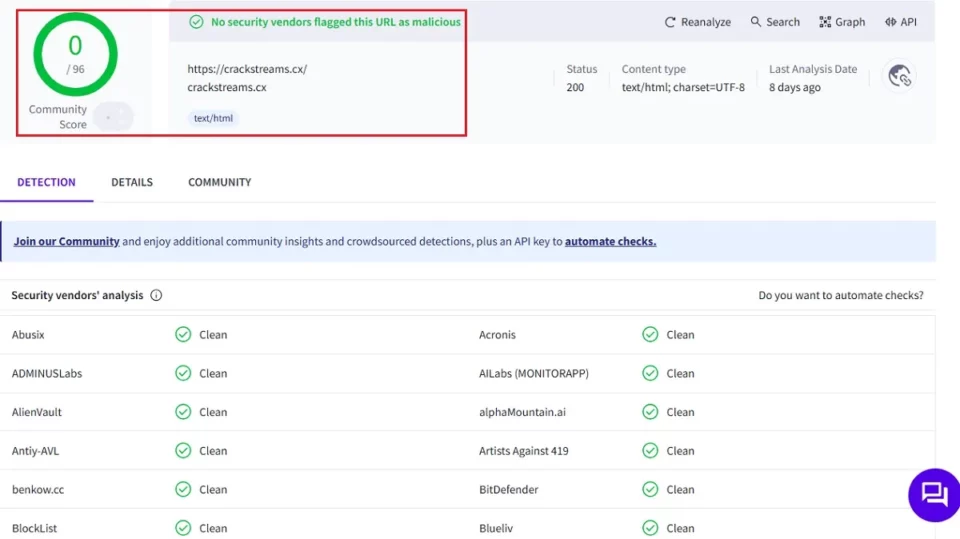Click the green check icon beside 'No security vendors'

tap(196, 22)
